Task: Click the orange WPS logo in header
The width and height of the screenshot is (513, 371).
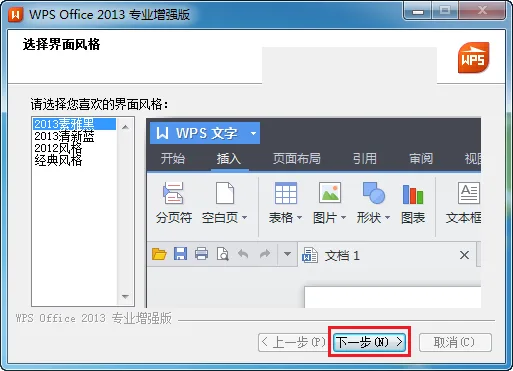Action: 474,57
